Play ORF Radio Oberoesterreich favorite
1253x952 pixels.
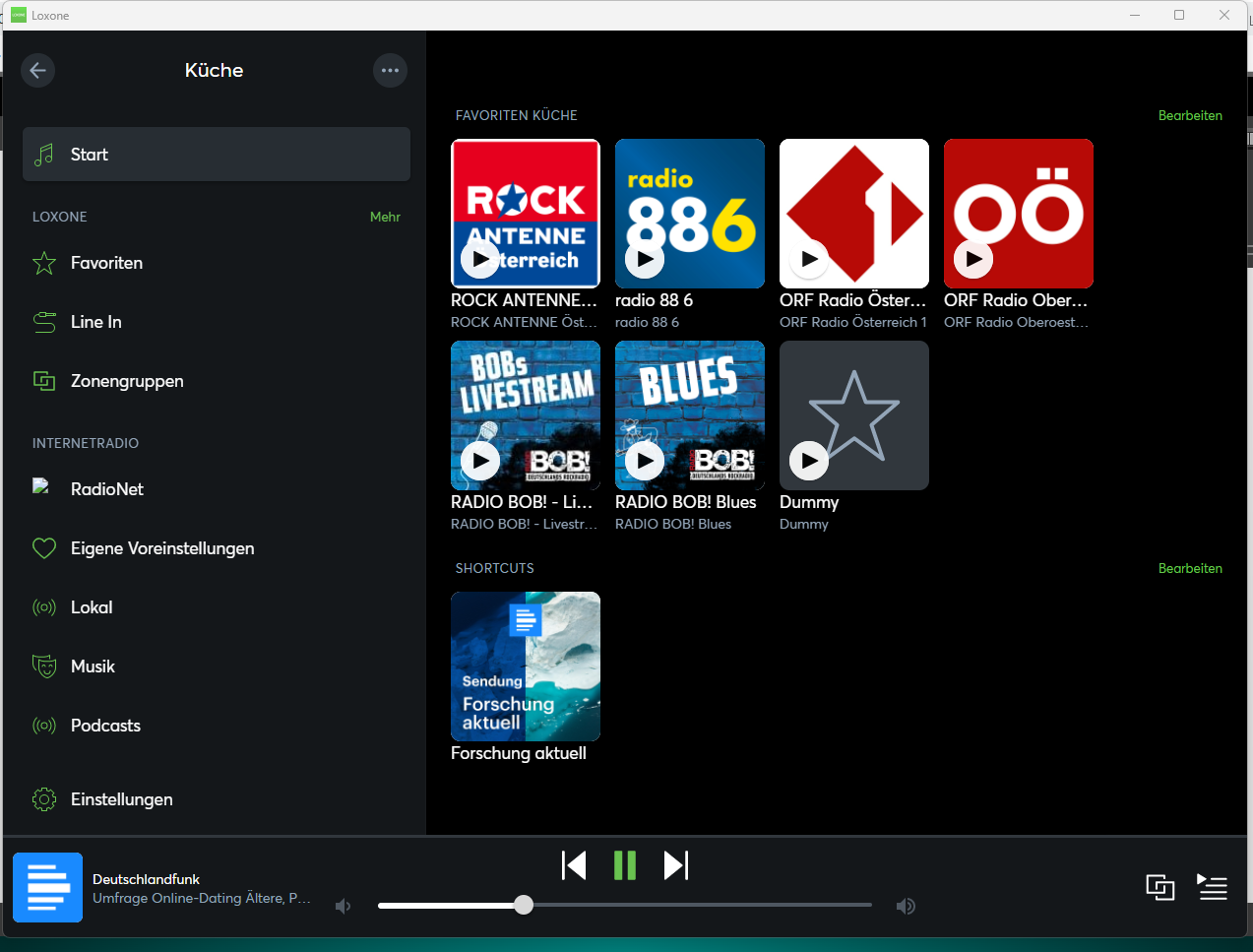pyautogui.click(x=973, y=259)
